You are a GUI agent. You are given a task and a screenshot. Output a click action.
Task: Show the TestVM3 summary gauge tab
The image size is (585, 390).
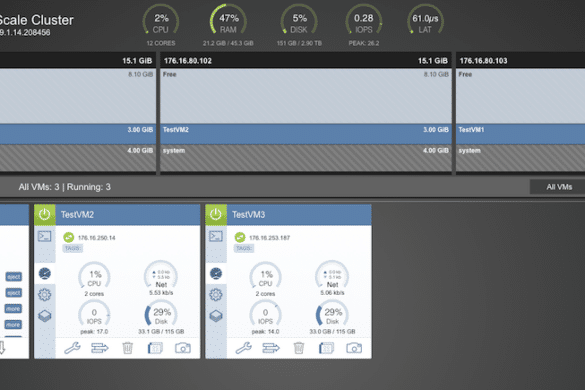[216, 274]
